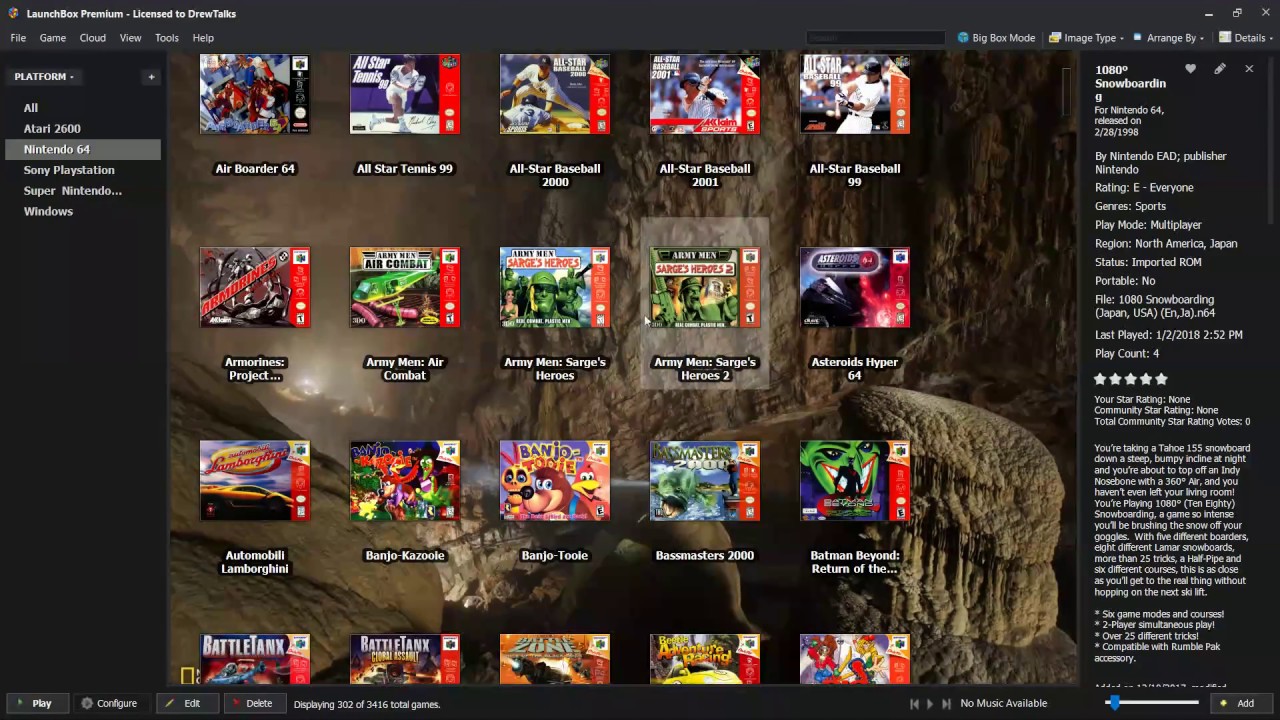Select the Nintendo 64 platform

(x=85, y=150)
